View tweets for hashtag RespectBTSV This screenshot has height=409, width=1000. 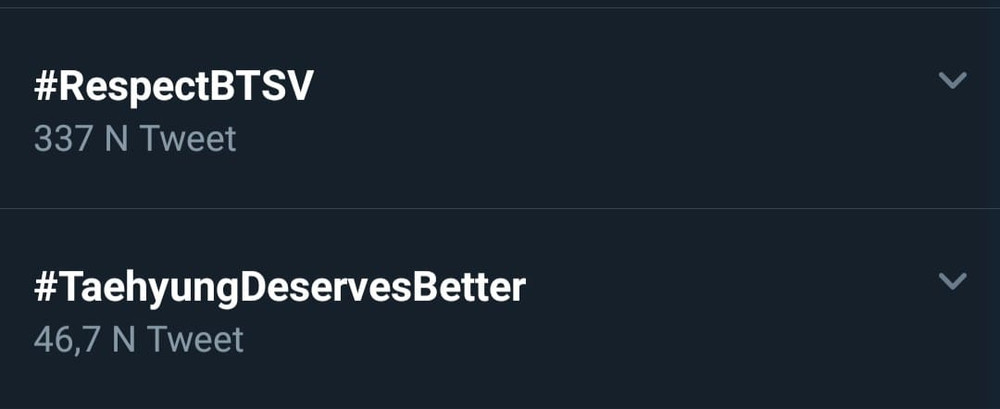[x=173, y=86]
